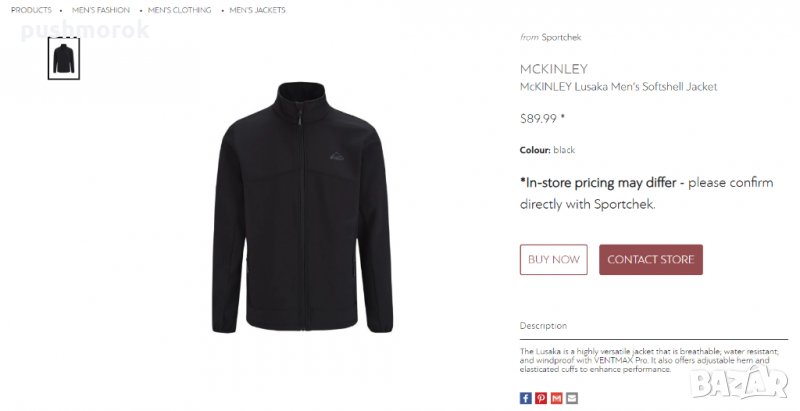800x411 pixels.
Task: Select the black colour label
Action: click(x=564, y=150)
